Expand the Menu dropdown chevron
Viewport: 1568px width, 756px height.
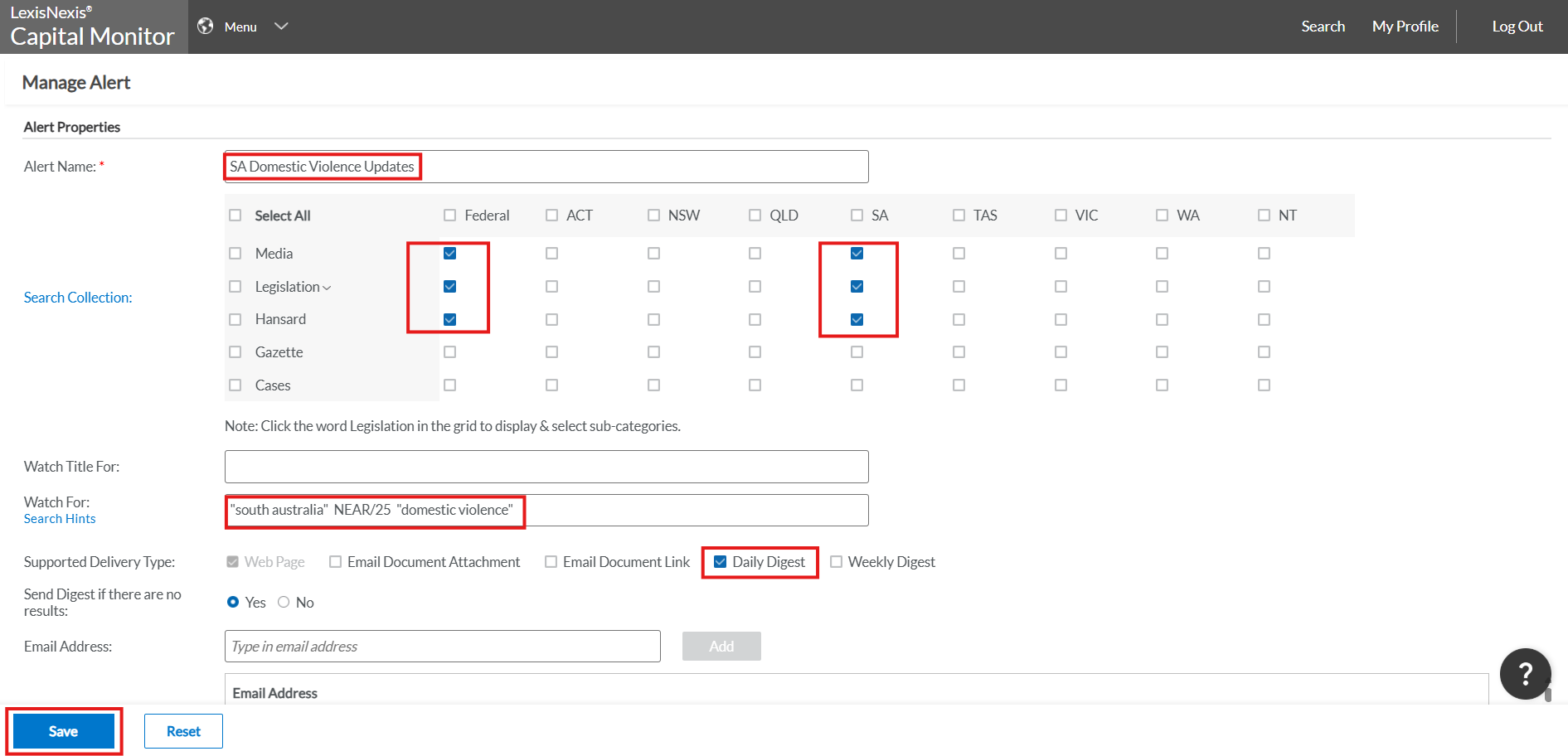pos(281,27)
